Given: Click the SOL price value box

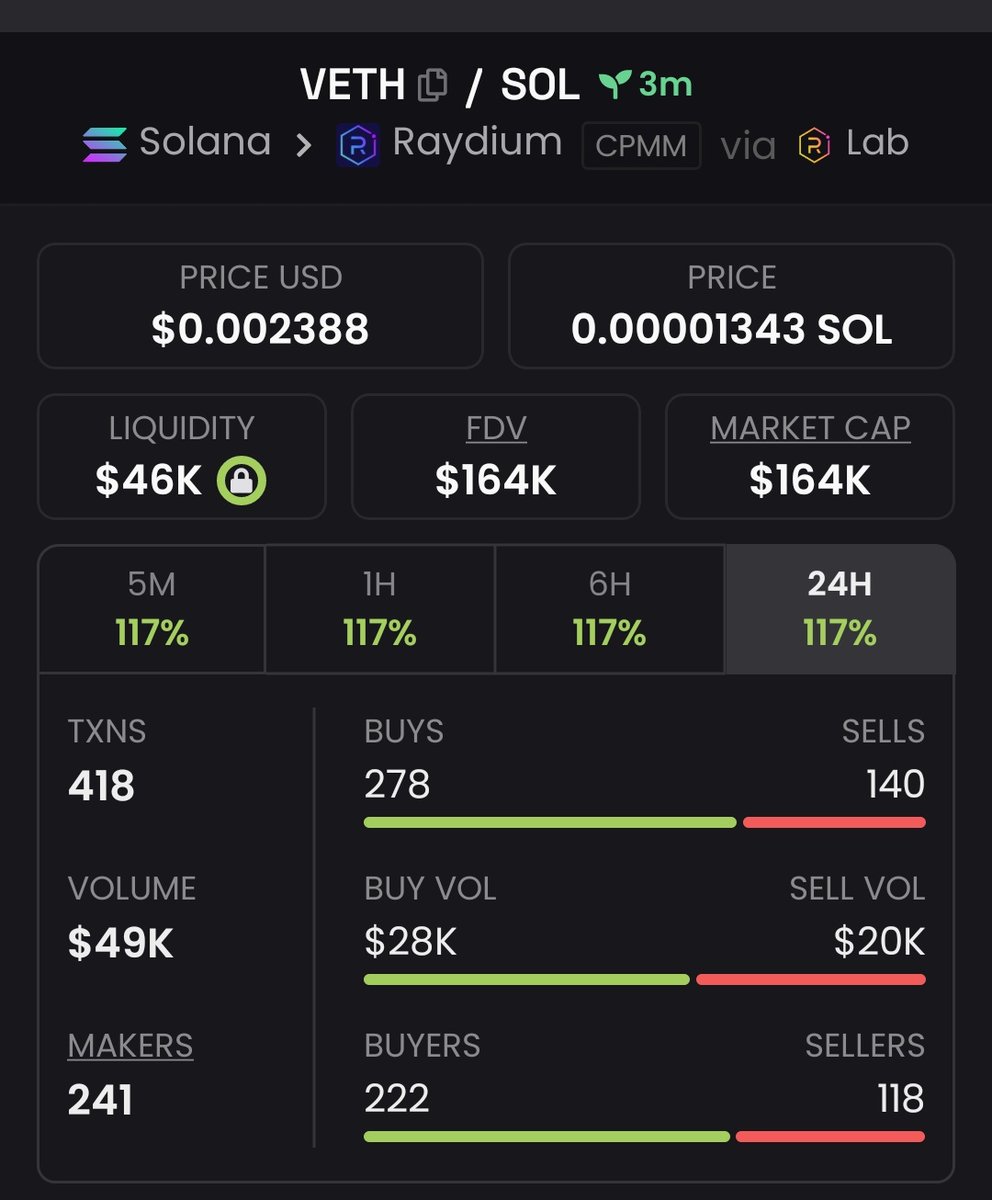Looking at the screenshot, I should pyautogui.click(x=732, y=306).
